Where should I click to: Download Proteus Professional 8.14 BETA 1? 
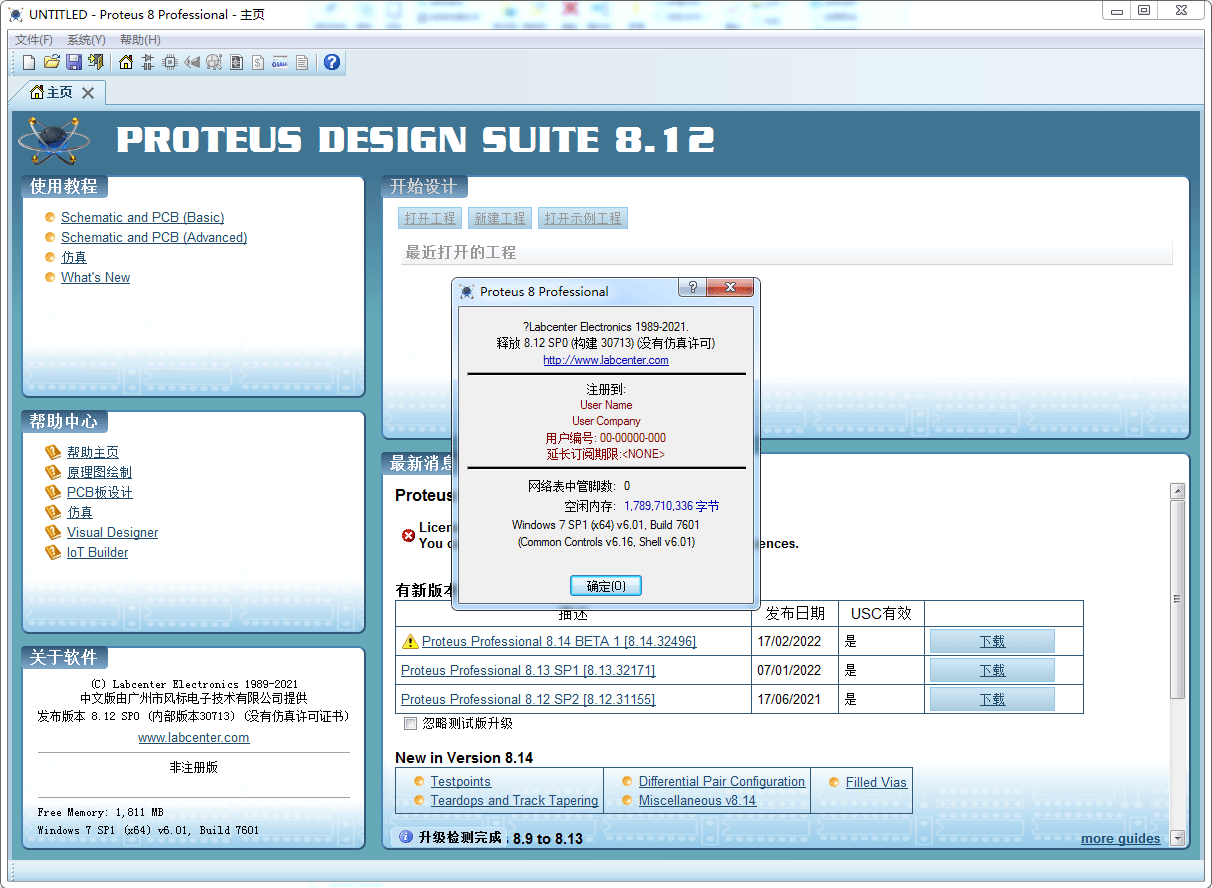coord(992,641)
